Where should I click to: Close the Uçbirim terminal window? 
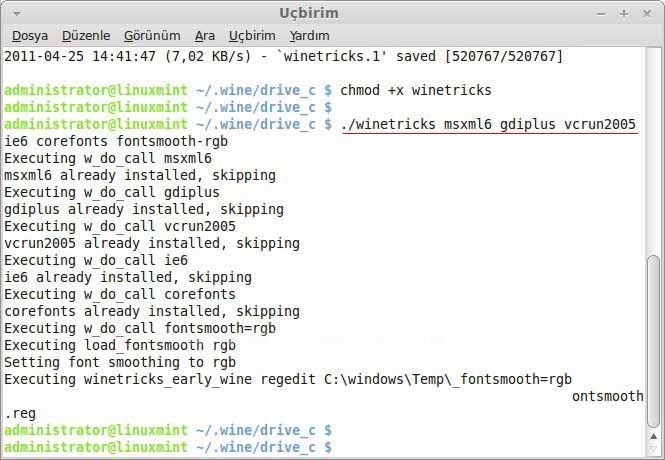[x=645, y=13]
